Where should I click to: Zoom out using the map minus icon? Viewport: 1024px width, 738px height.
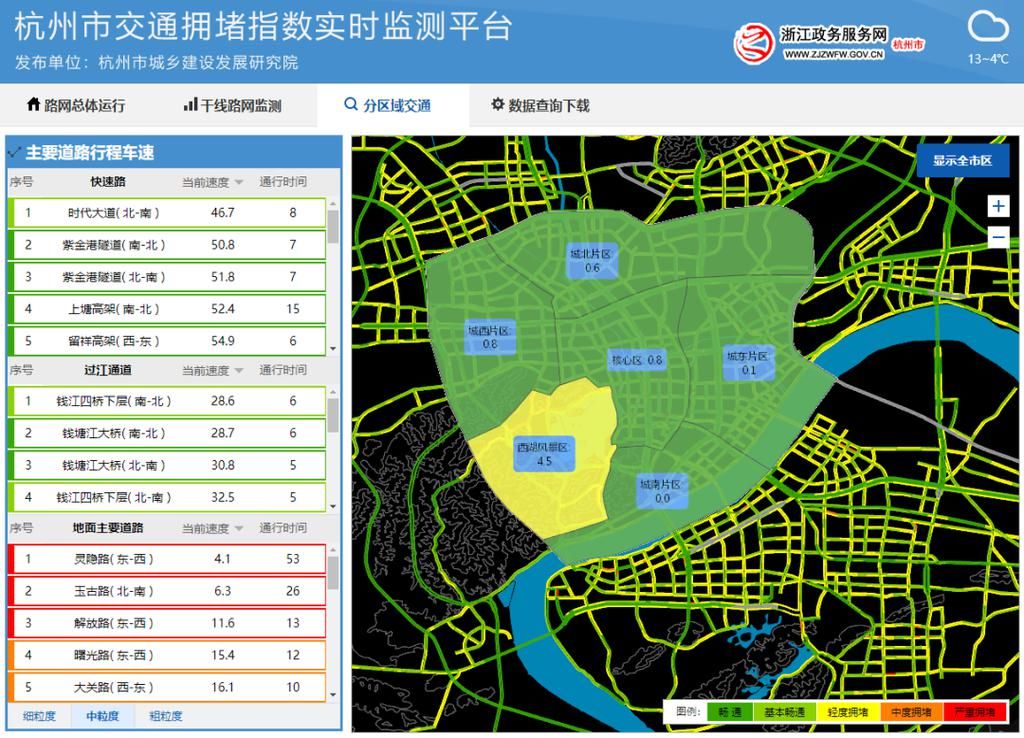click(996, 237)
